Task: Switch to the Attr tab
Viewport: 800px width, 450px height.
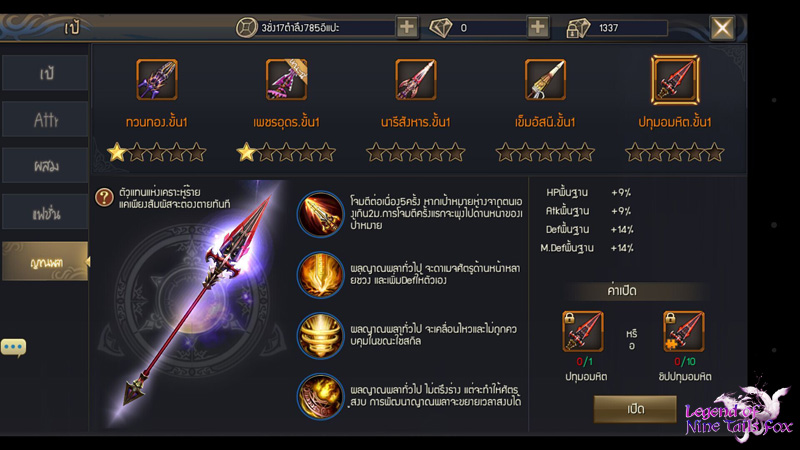Action: click(x=45, y=119)
